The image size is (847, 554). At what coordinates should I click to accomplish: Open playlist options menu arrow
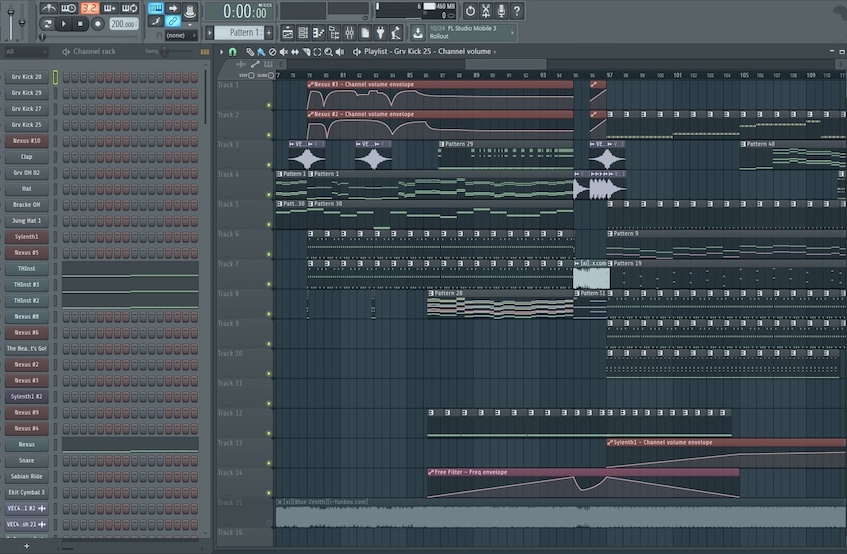tap(221, 52)
